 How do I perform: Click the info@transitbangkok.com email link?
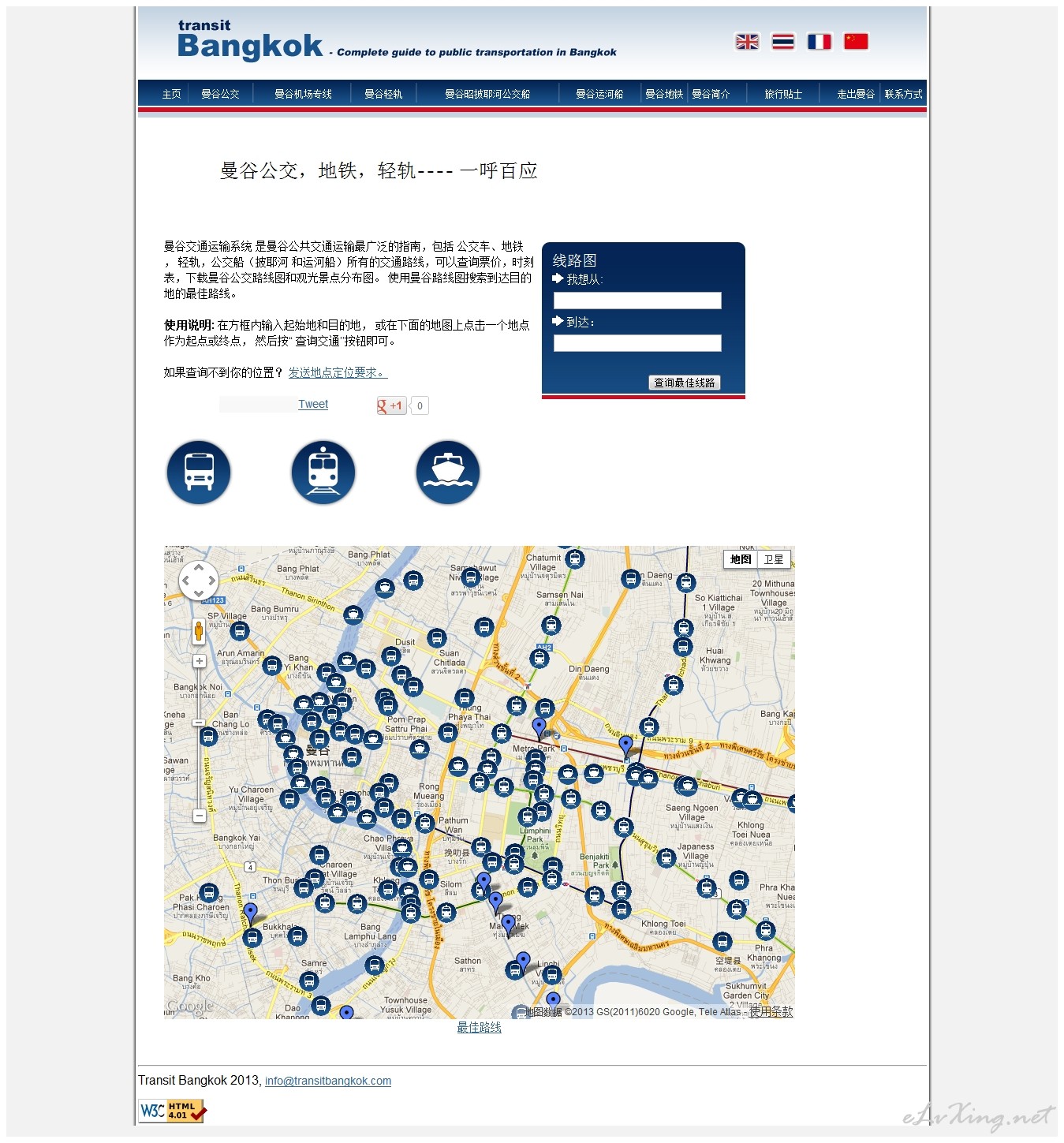pyautogui.click(x=328, y=1081)
